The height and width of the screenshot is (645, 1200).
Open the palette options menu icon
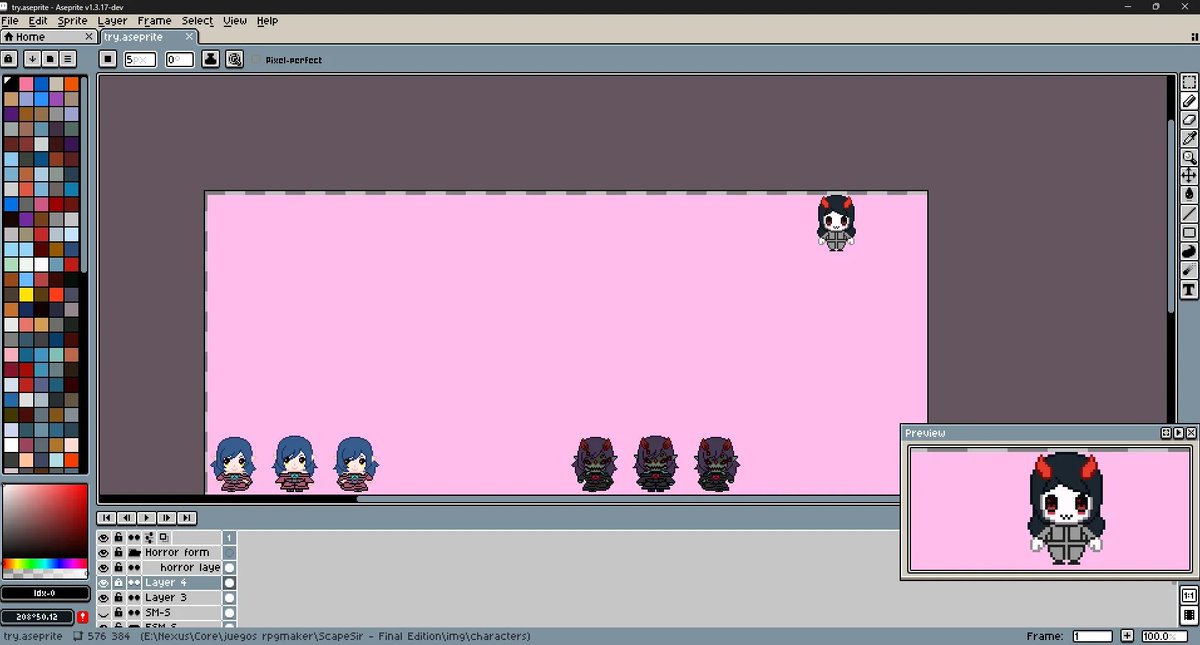click(68, 59)
